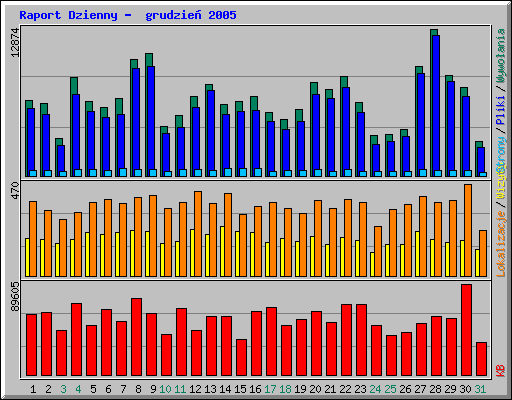Click day label 5 on the axis
Viewport: 512px width, 400px height.
pos(93,389)
